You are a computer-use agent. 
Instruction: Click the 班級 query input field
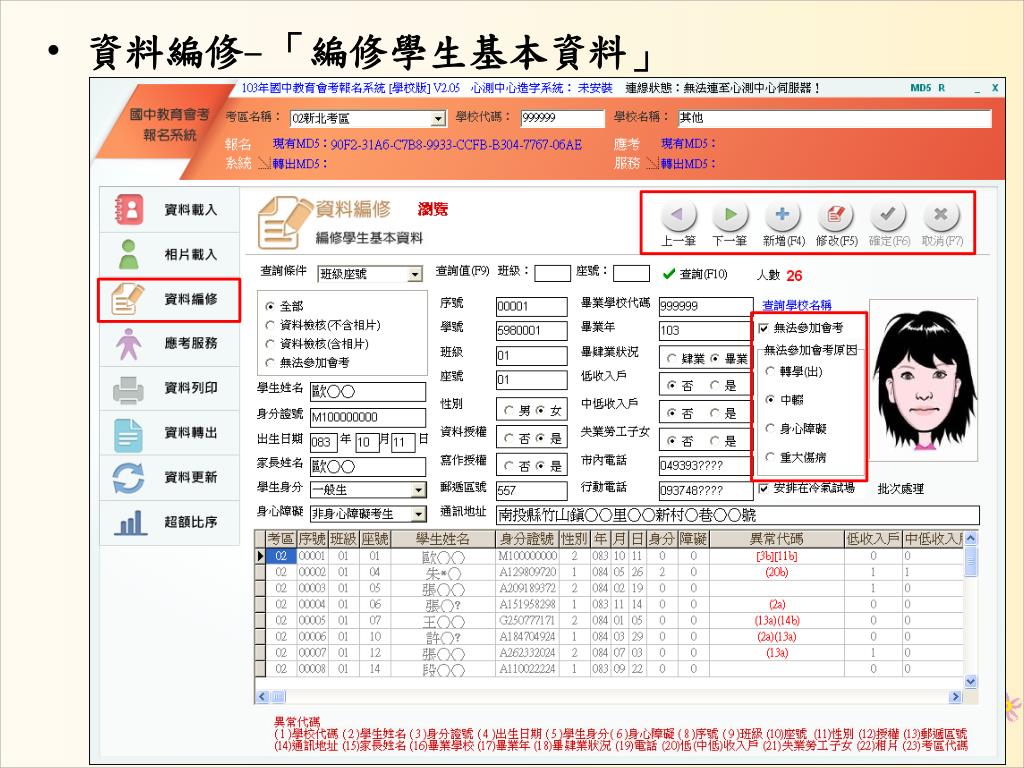point(552,274)
